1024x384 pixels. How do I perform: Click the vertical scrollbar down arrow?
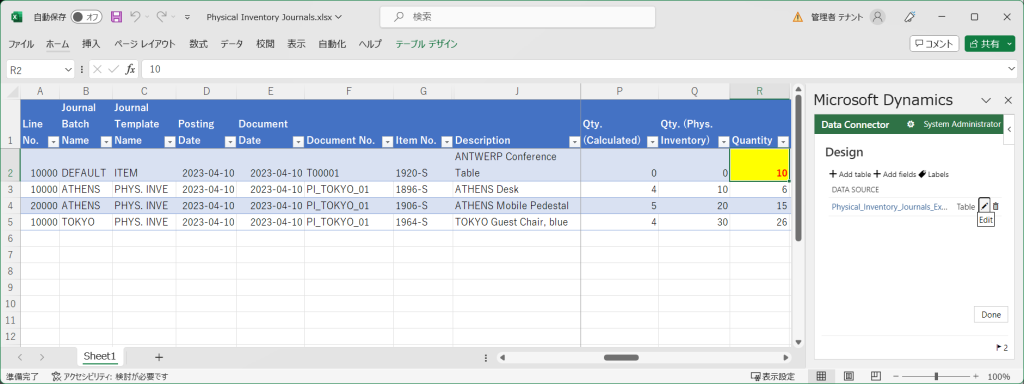coord(797,342)
